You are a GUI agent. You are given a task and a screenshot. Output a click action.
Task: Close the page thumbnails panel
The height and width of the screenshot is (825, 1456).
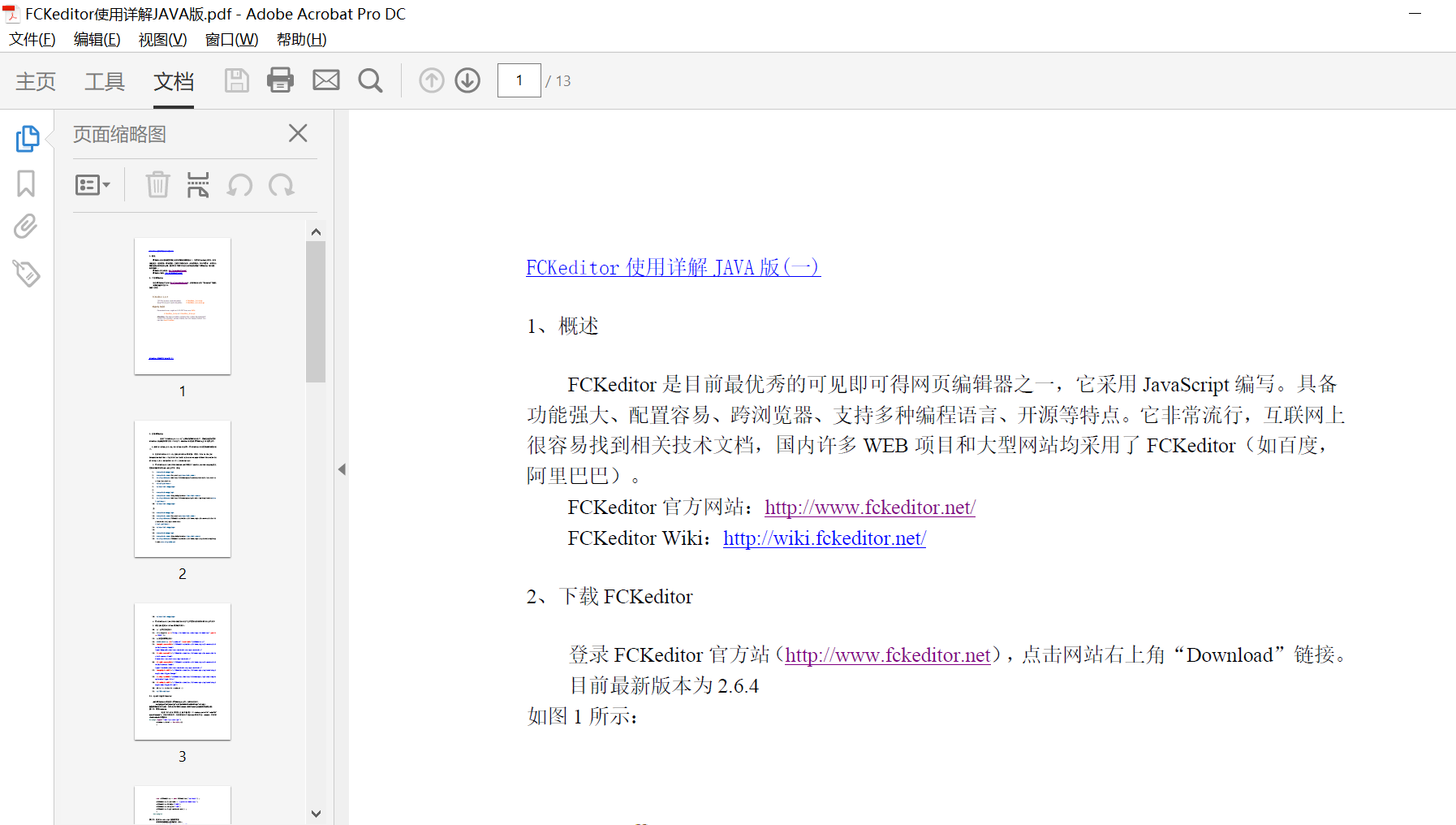point(298,133)
